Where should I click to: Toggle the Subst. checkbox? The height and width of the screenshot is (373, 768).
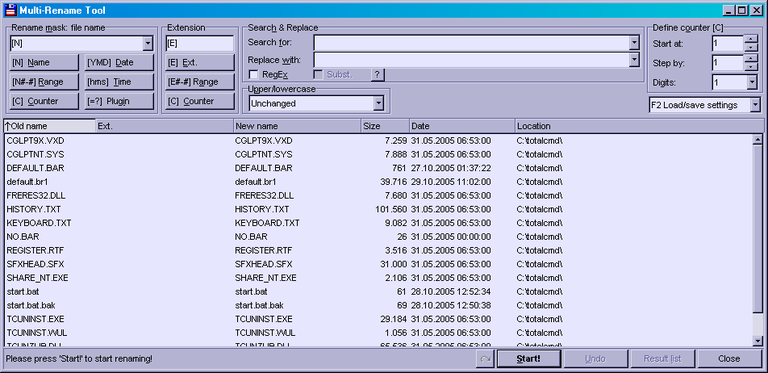(318, 75)
